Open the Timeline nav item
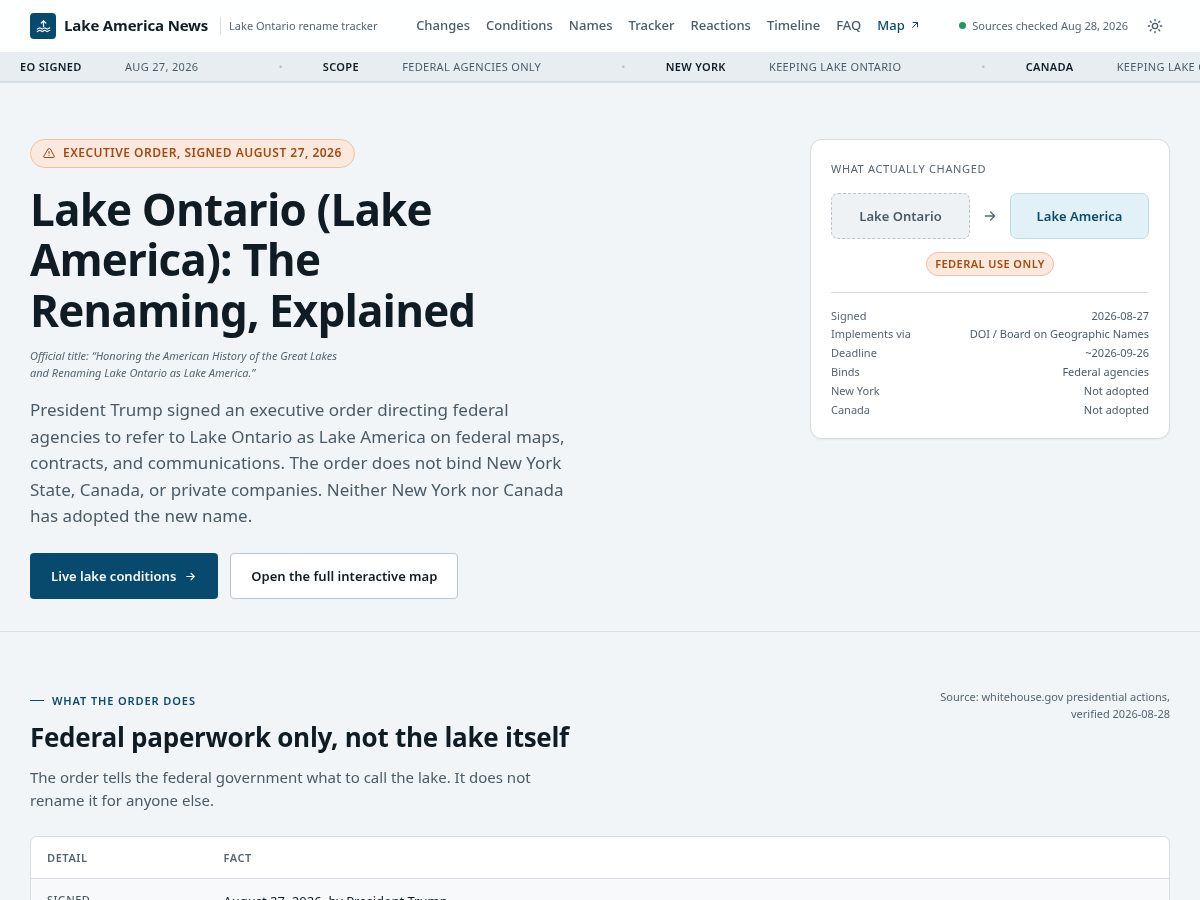Screen dimensions: 1200x900 coord(793,25)
